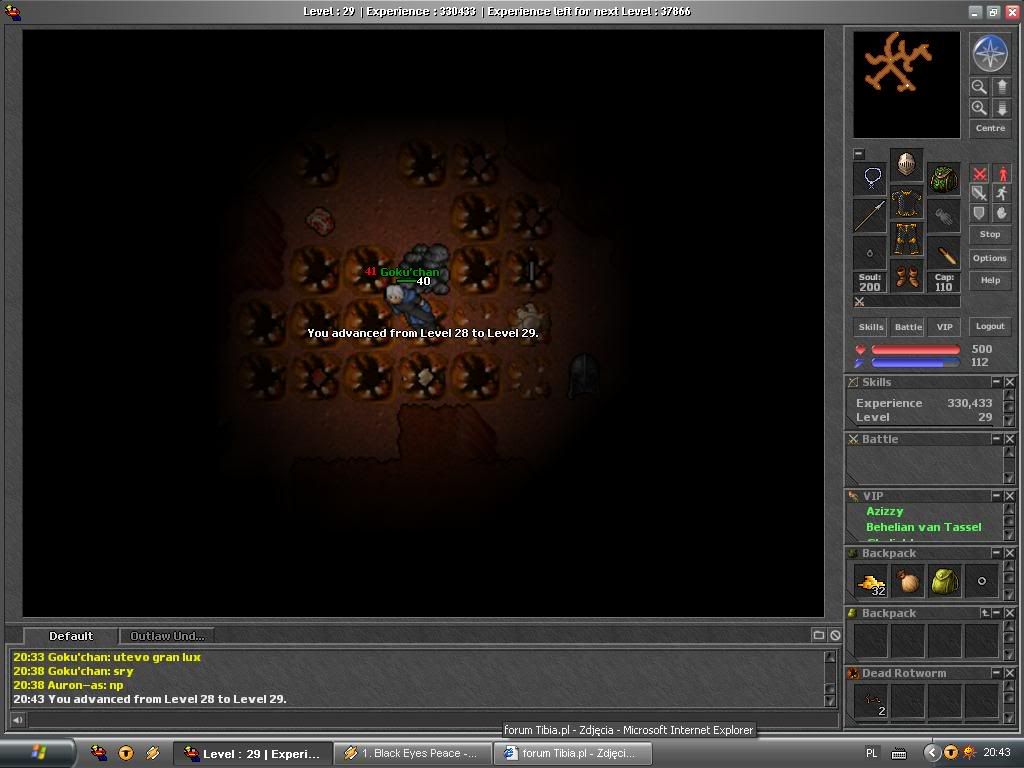Close the Skills panel

pos(1010,382)
